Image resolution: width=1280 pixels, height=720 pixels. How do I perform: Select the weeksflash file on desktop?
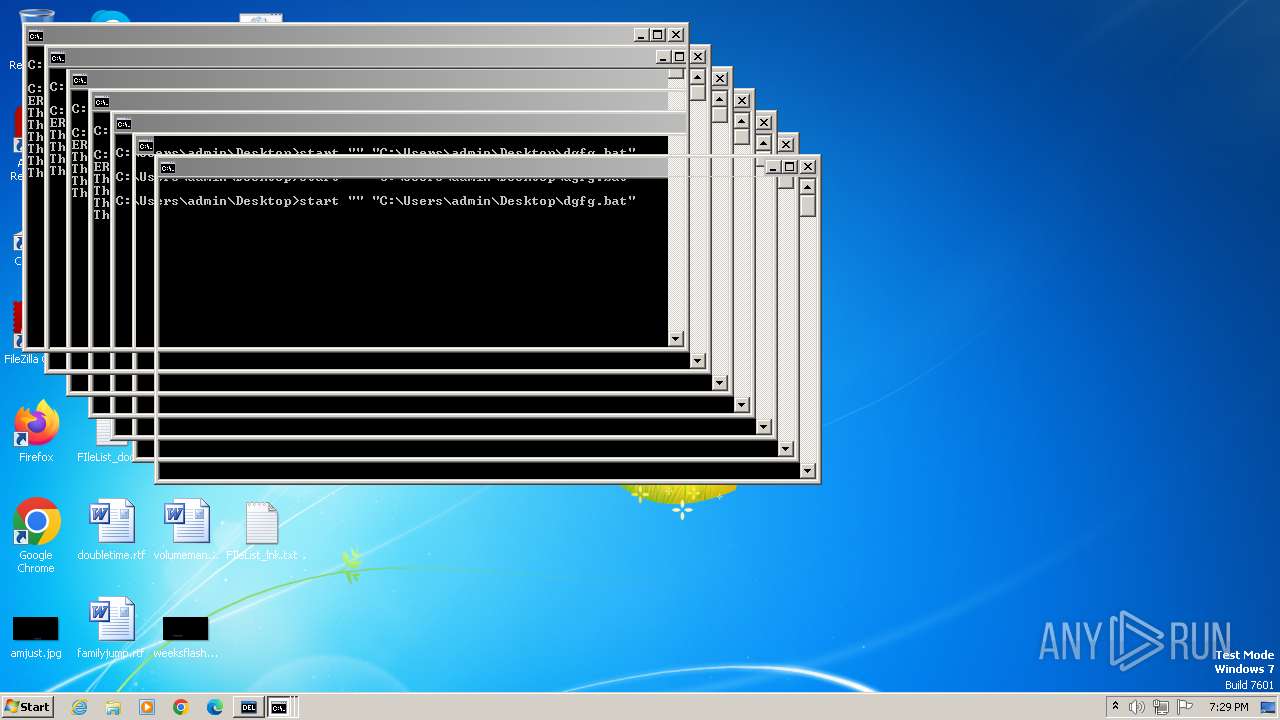(x=186, y=636)
